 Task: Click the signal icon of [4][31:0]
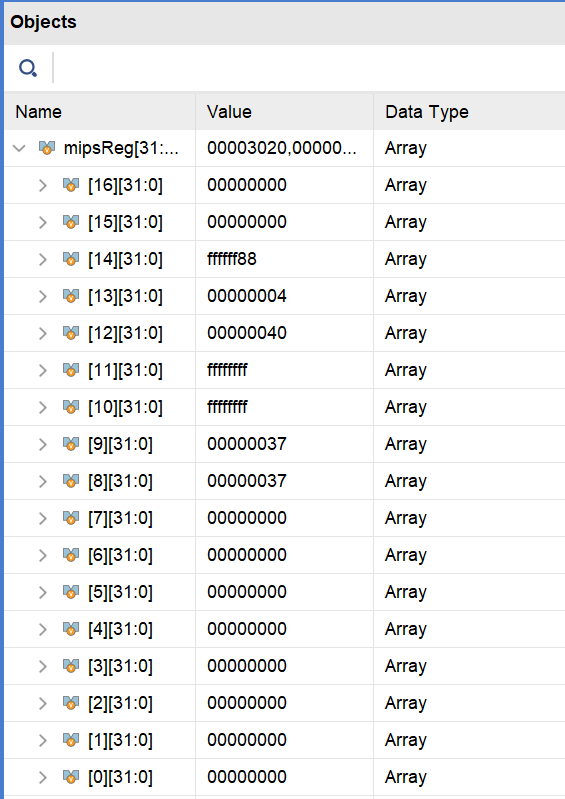[x=71, y=629]
